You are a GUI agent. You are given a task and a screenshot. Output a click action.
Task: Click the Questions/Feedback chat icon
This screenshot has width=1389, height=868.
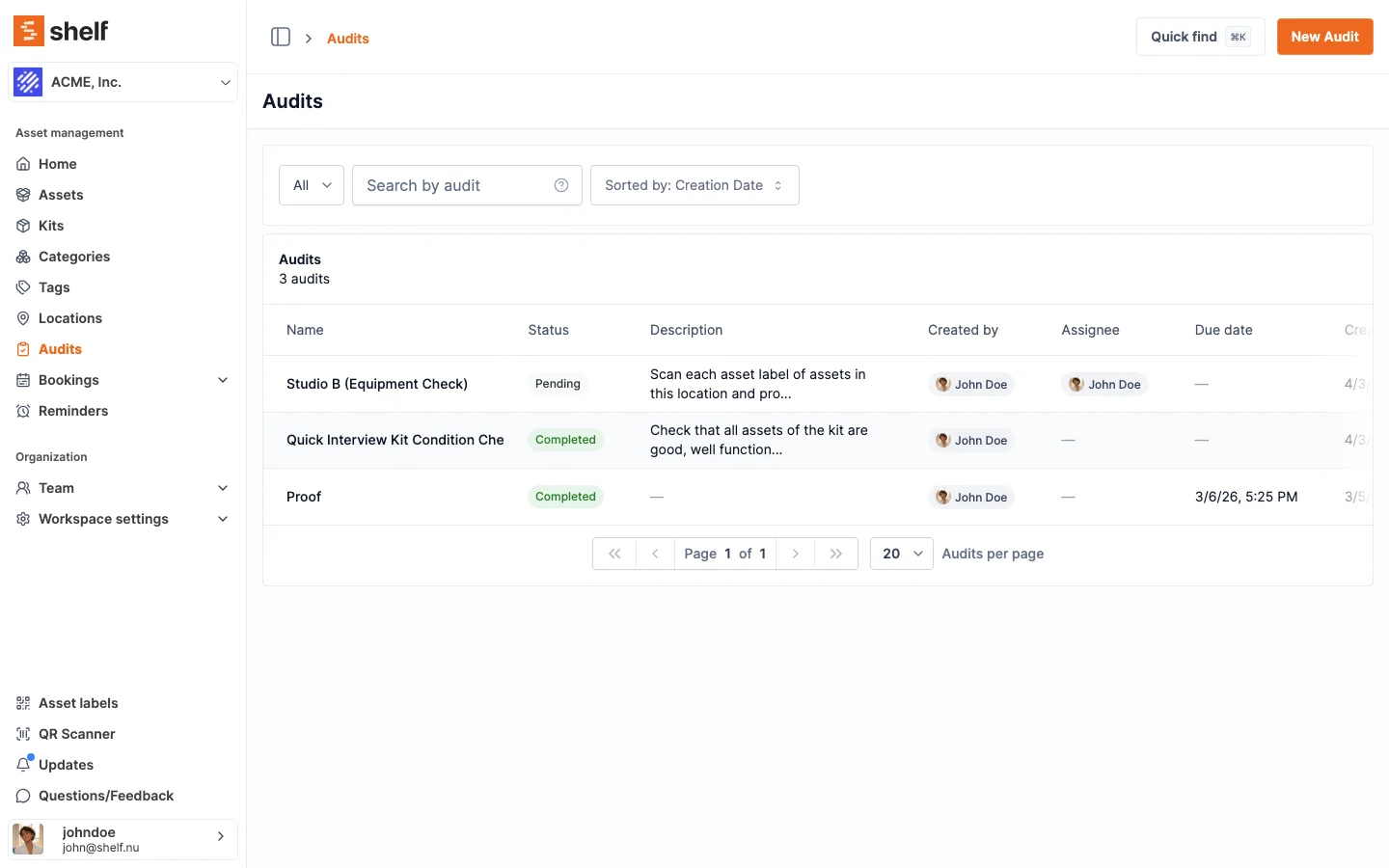(x=23, y=796)
